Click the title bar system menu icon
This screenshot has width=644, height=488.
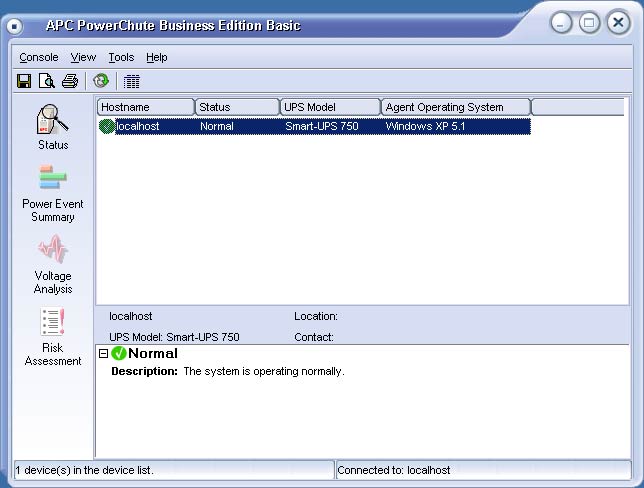tap(14, 26)
